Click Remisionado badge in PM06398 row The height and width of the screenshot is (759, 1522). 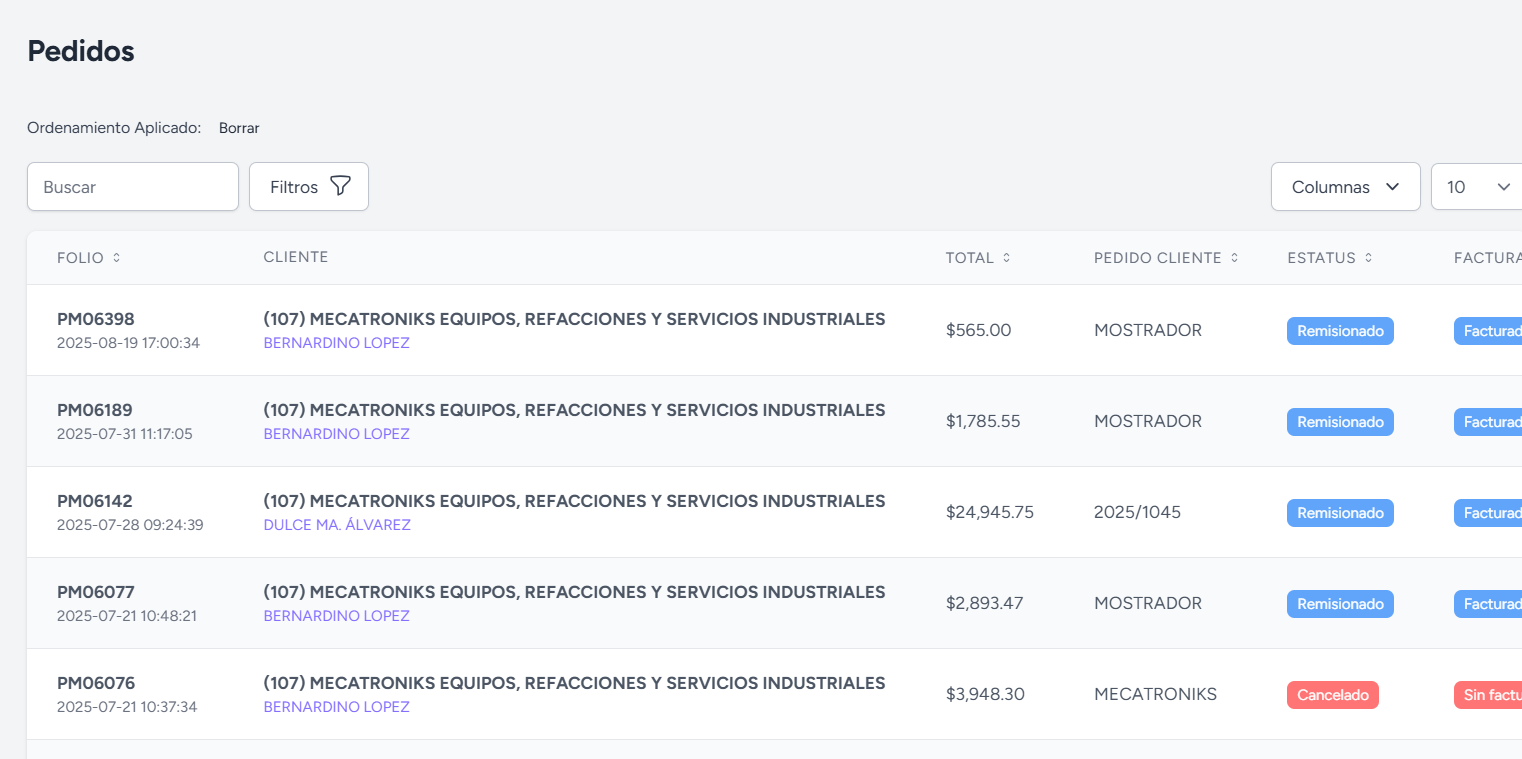click(x=1340, y=331)
